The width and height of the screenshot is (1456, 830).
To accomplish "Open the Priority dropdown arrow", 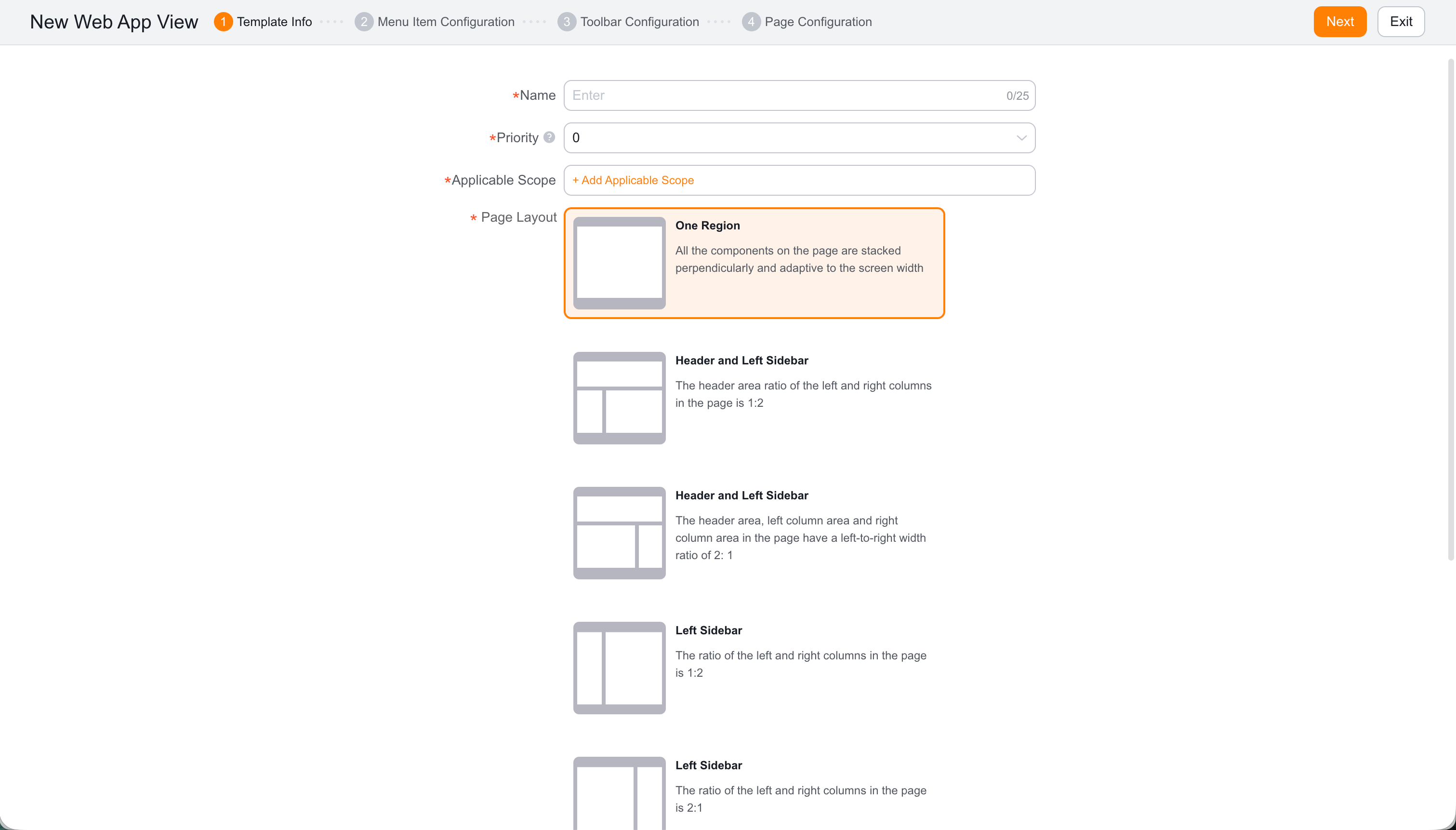I will click(x=1021, y=138).
